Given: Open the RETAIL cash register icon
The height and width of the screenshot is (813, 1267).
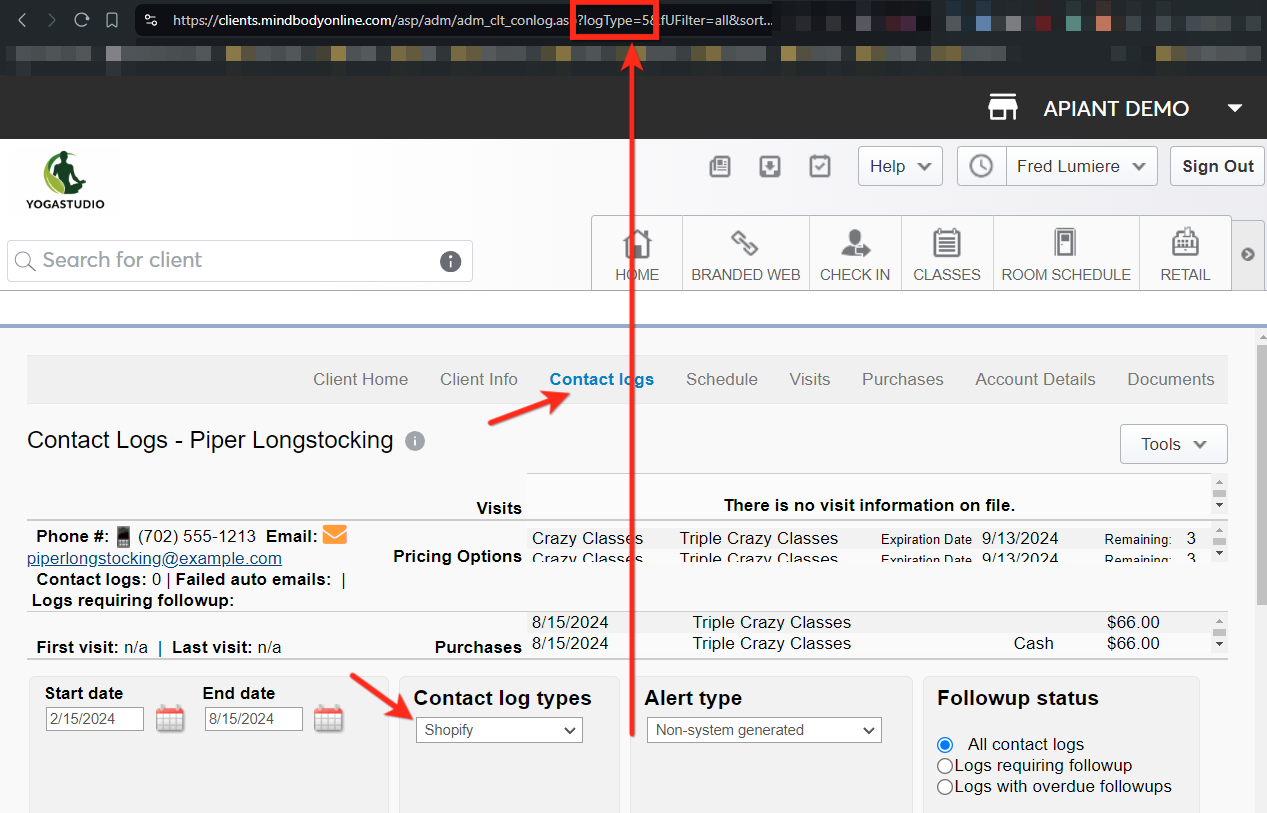Looking at the screenshot, I should point(1185,244).
